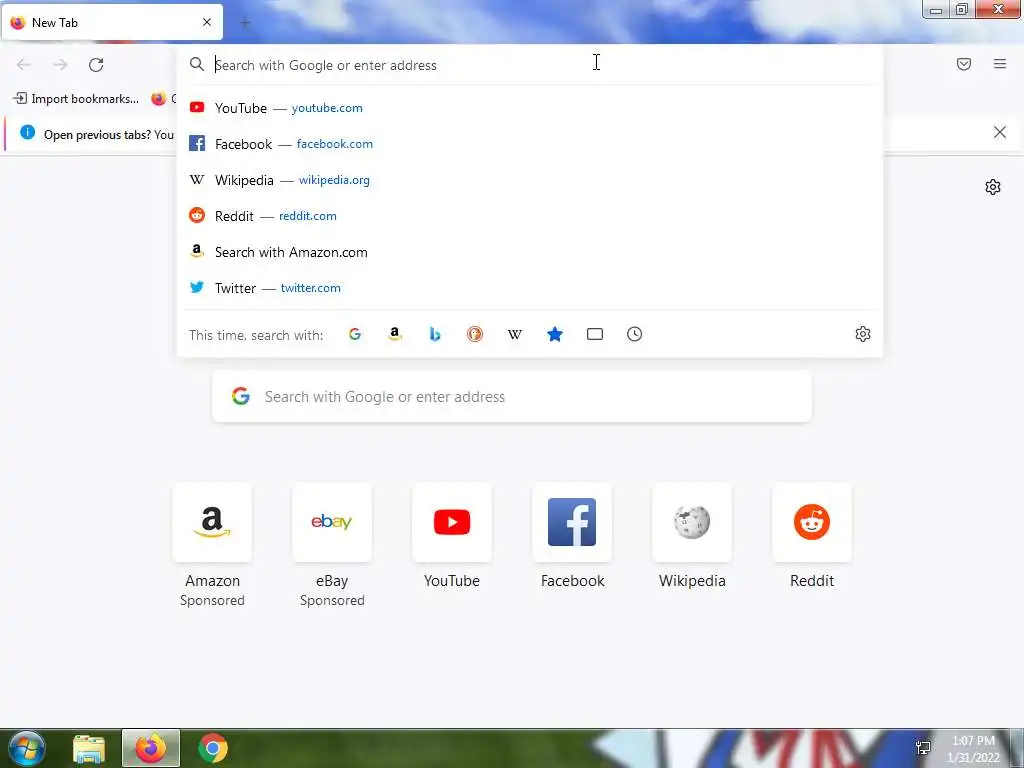Click the Firefox taskbar icon

pos(151,748)
